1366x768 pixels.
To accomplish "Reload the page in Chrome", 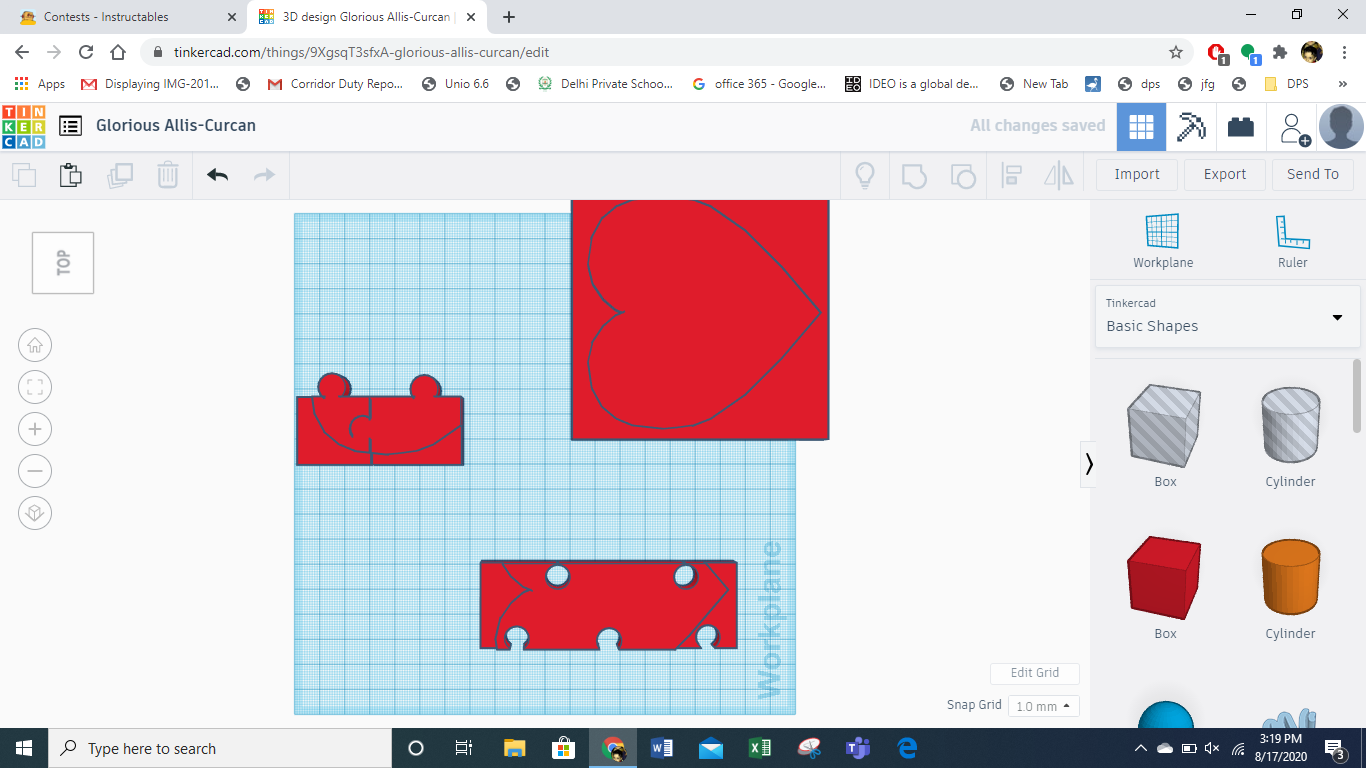I will tap(86, 52).
